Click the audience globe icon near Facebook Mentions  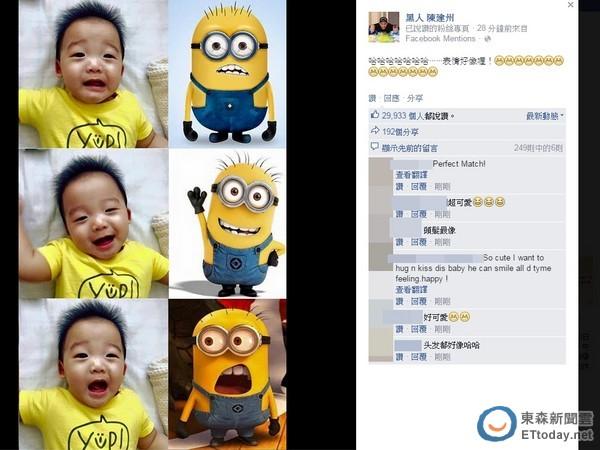pos(488,39)
